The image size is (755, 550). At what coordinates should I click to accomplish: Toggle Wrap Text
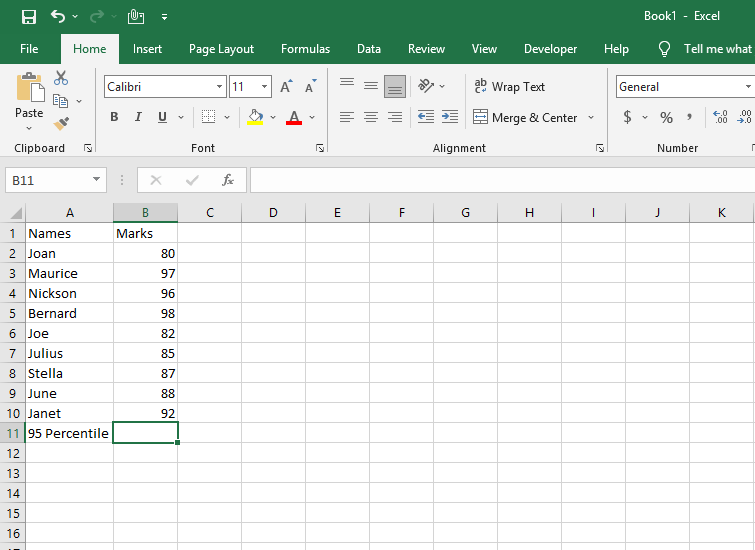pyautogui.click(x=509, y=87)
